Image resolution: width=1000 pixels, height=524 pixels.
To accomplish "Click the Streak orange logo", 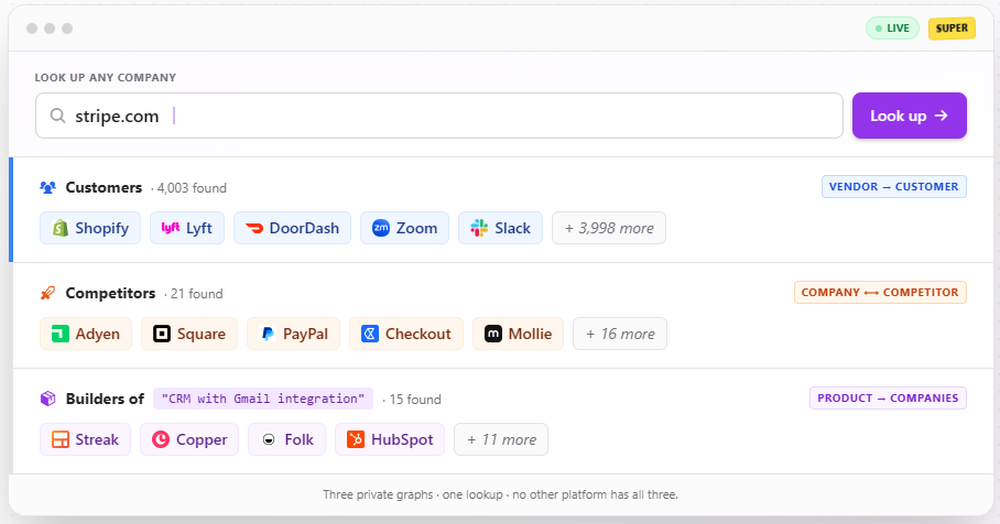I will point(60,440).
